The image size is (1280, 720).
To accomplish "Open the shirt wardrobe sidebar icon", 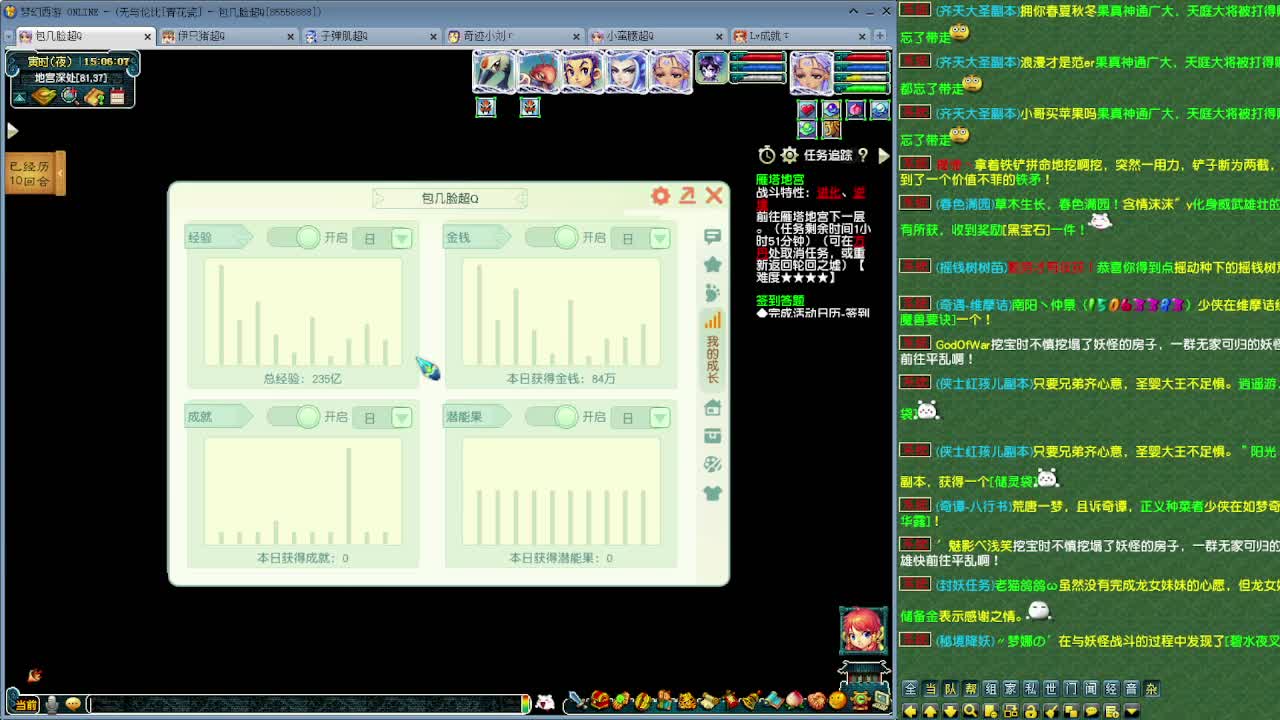I will point(712,493).
